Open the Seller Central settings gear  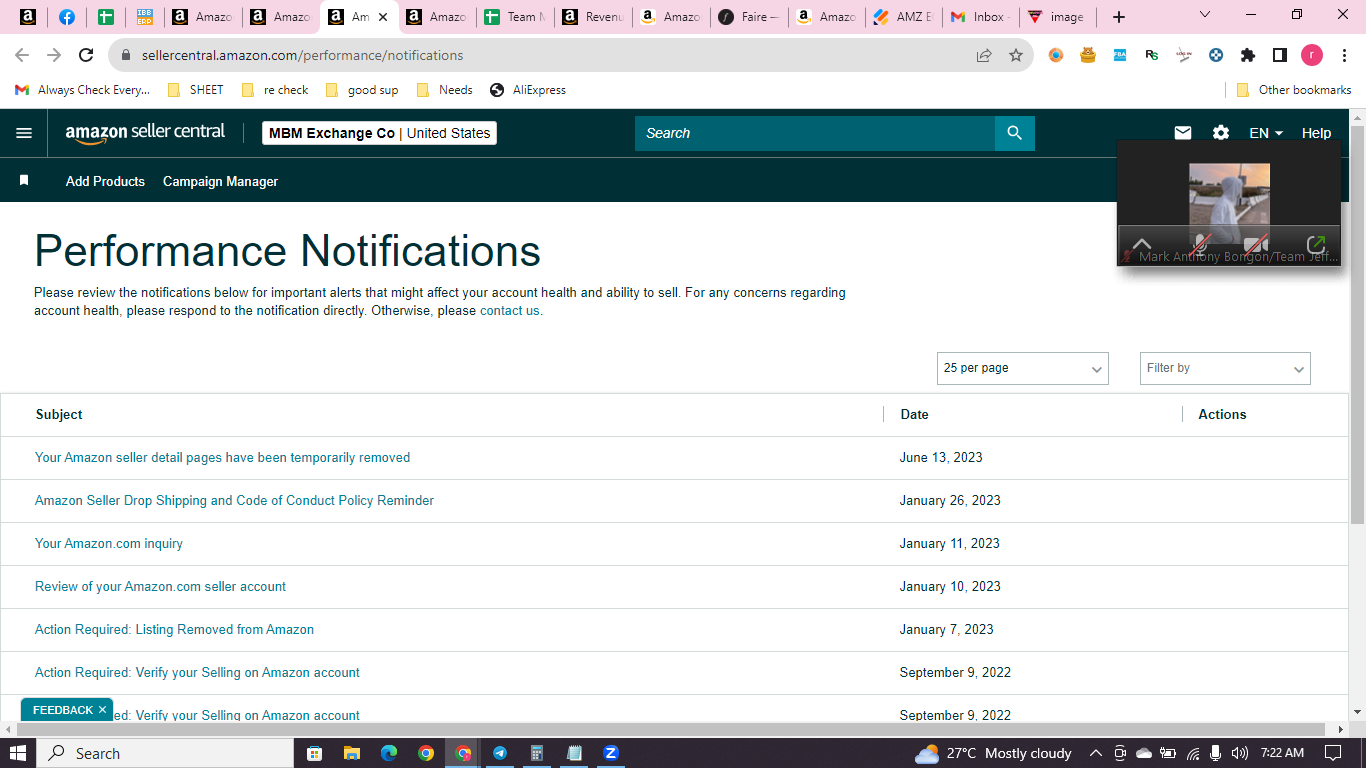point(1221,133)
